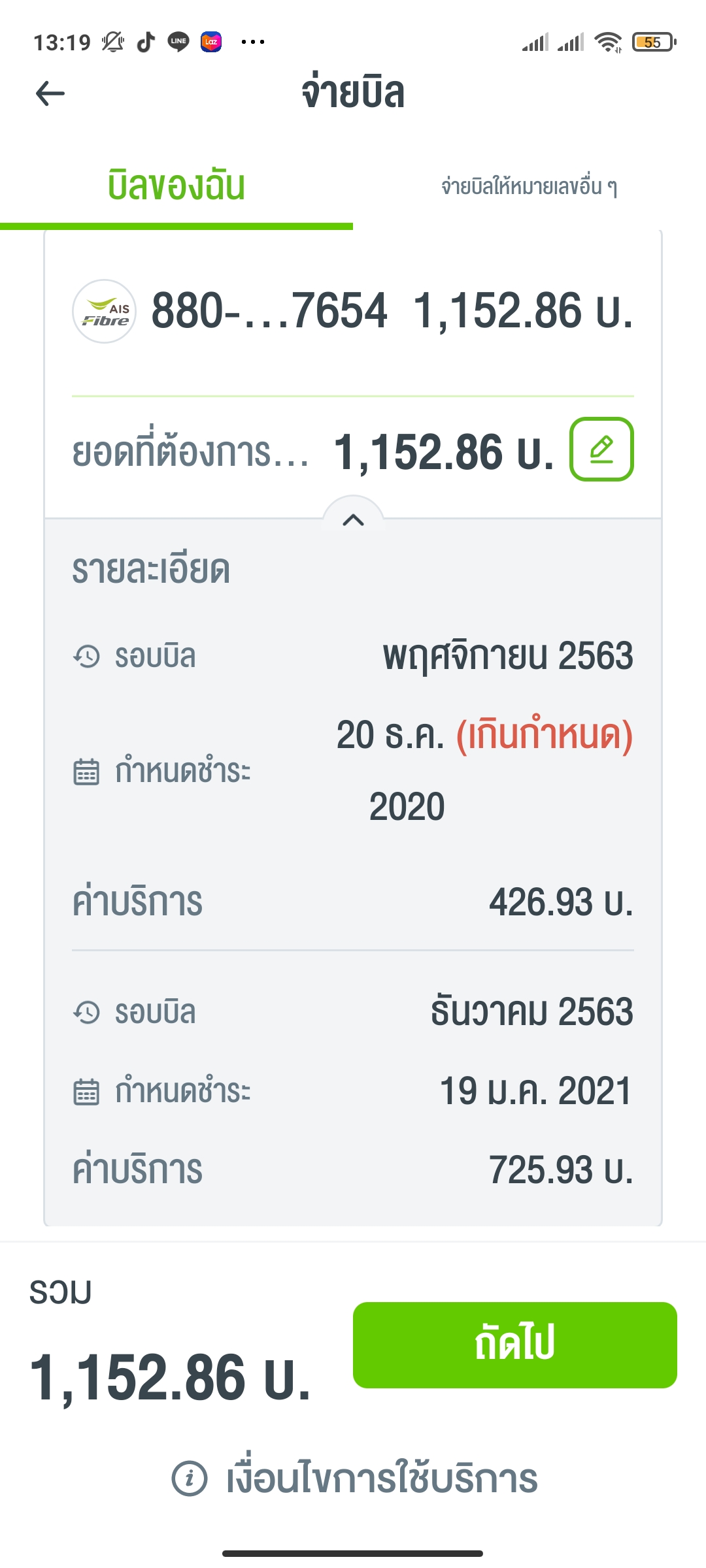Tap the AIS Fibre logo
The height and width of the screenshot is (1568, 706).
point(105,312)
